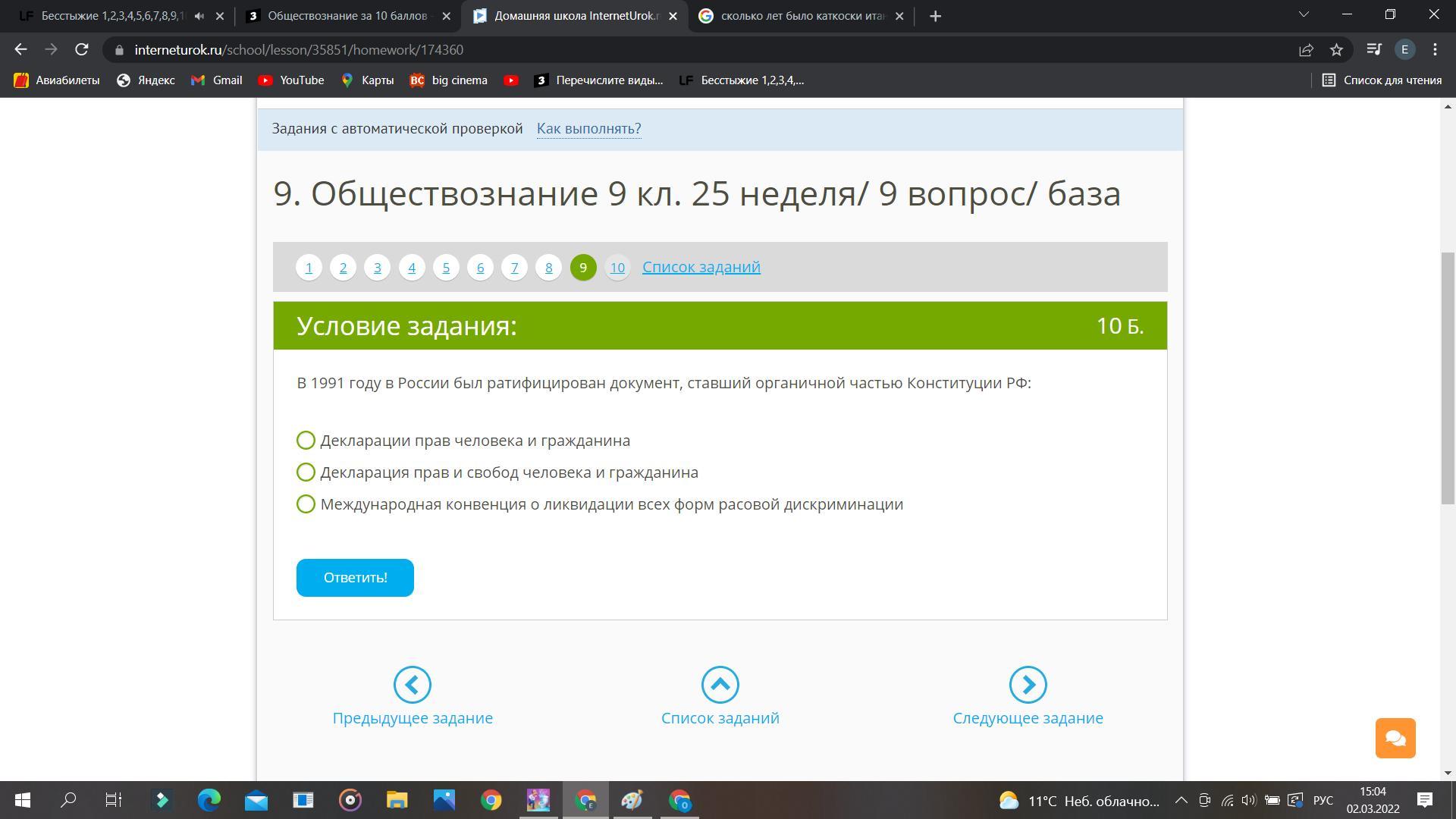
Task: Click the next task arrow icon
Action: point(1028,685)
